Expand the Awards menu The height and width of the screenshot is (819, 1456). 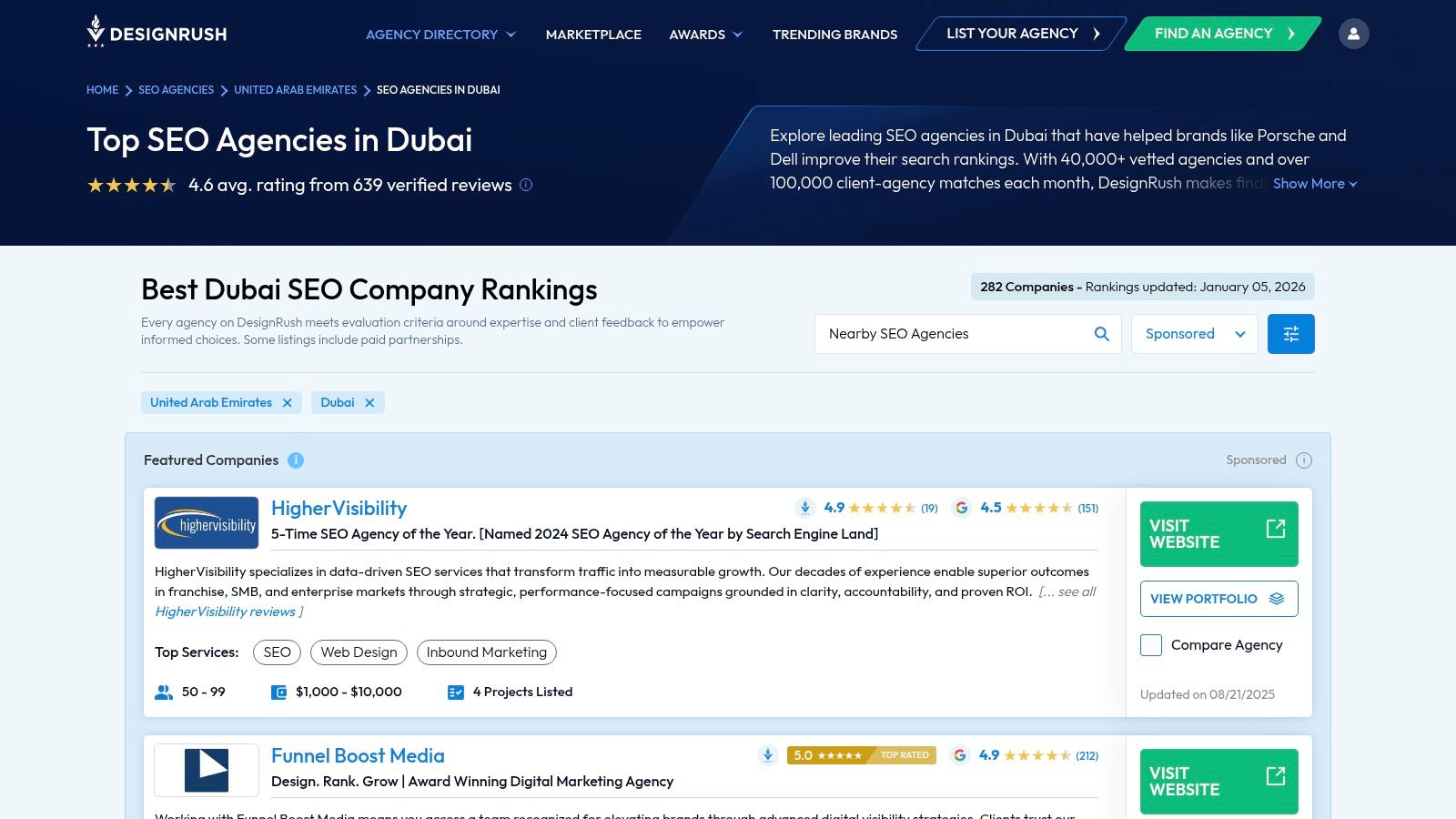pyautogui.click(x=705, y=35)
